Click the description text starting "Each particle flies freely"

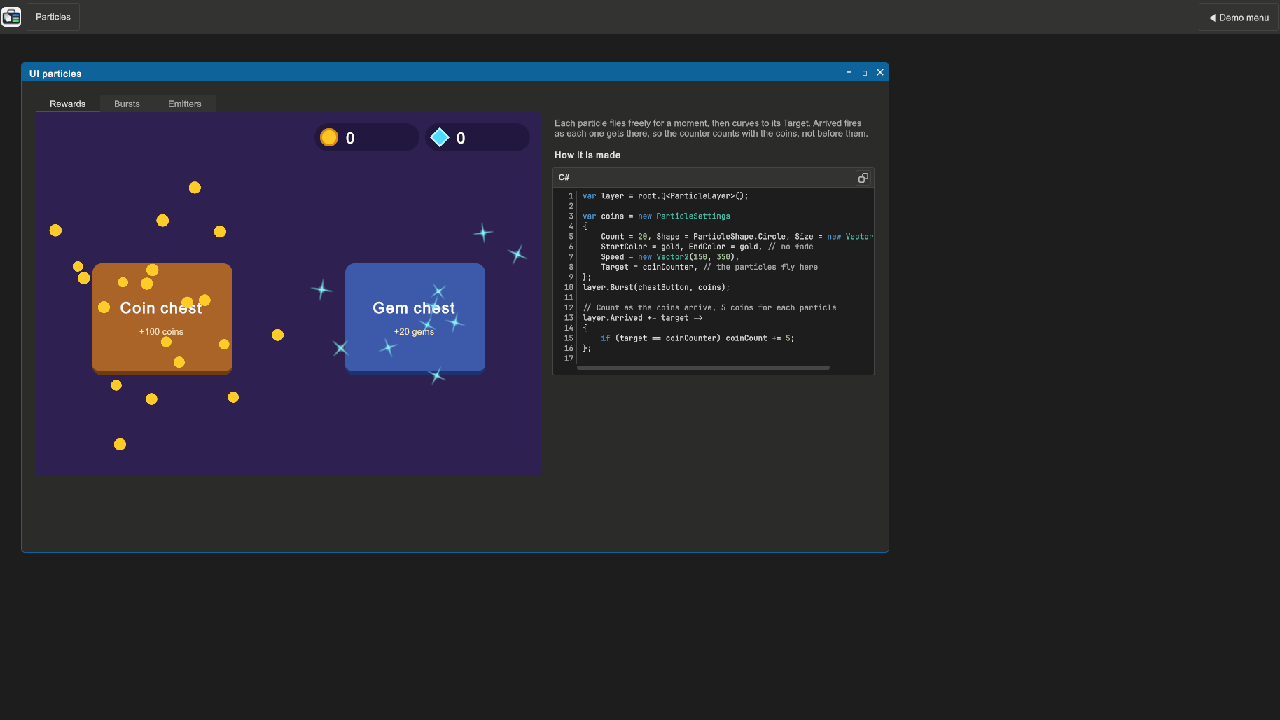tap(712, 128)
